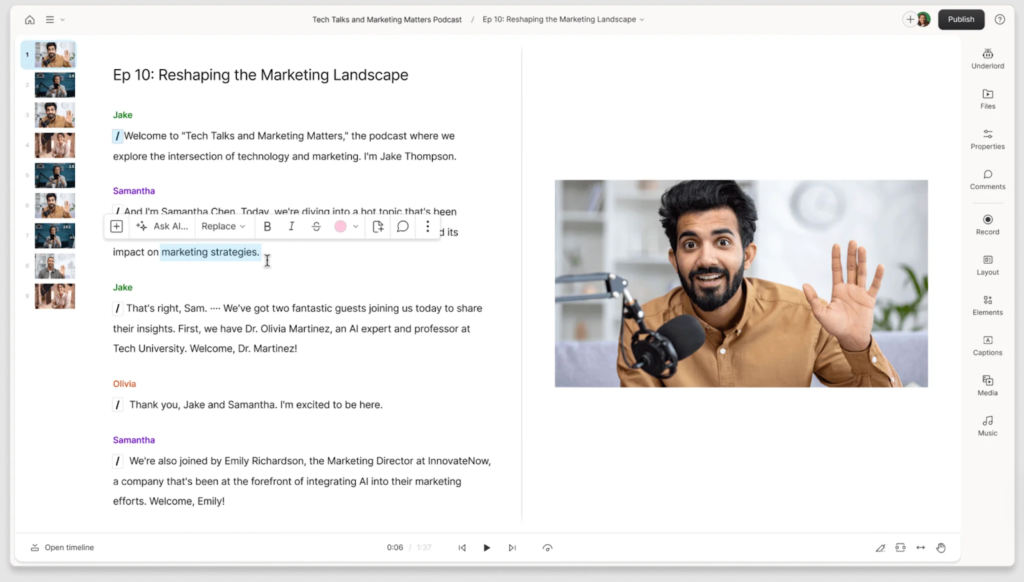The image size is (1024, 582).
Task: Skip to the next scene
Action: pos(512,547)
